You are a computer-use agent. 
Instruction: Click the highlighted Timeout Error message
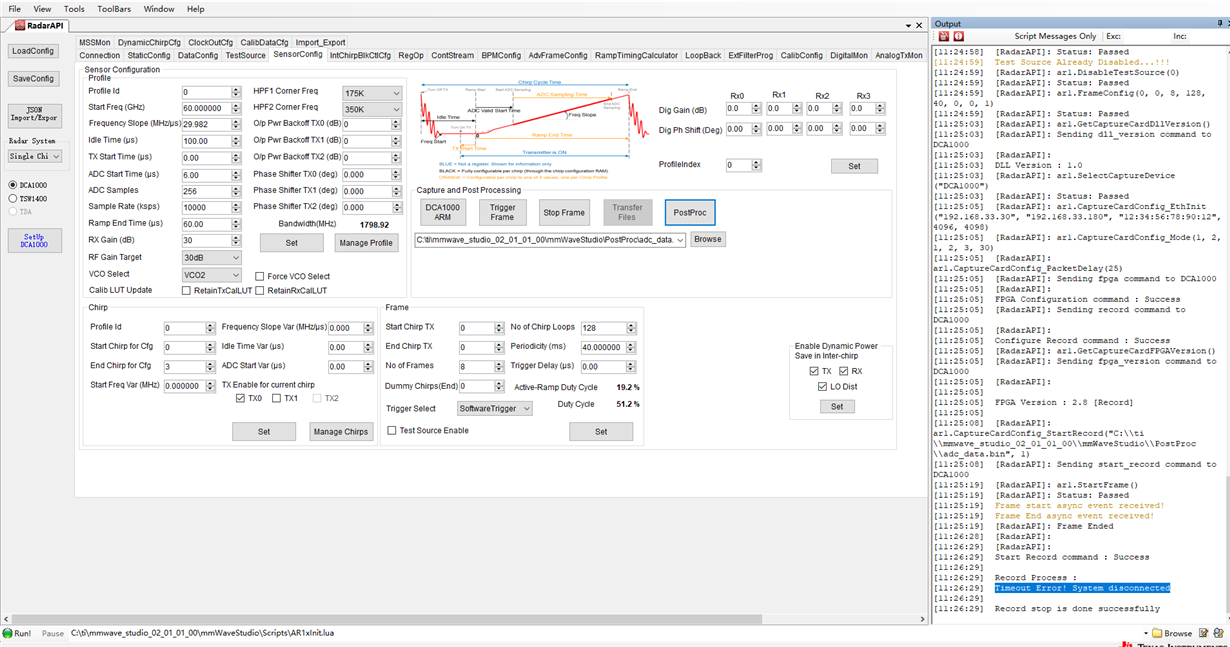pos(1082,588)
